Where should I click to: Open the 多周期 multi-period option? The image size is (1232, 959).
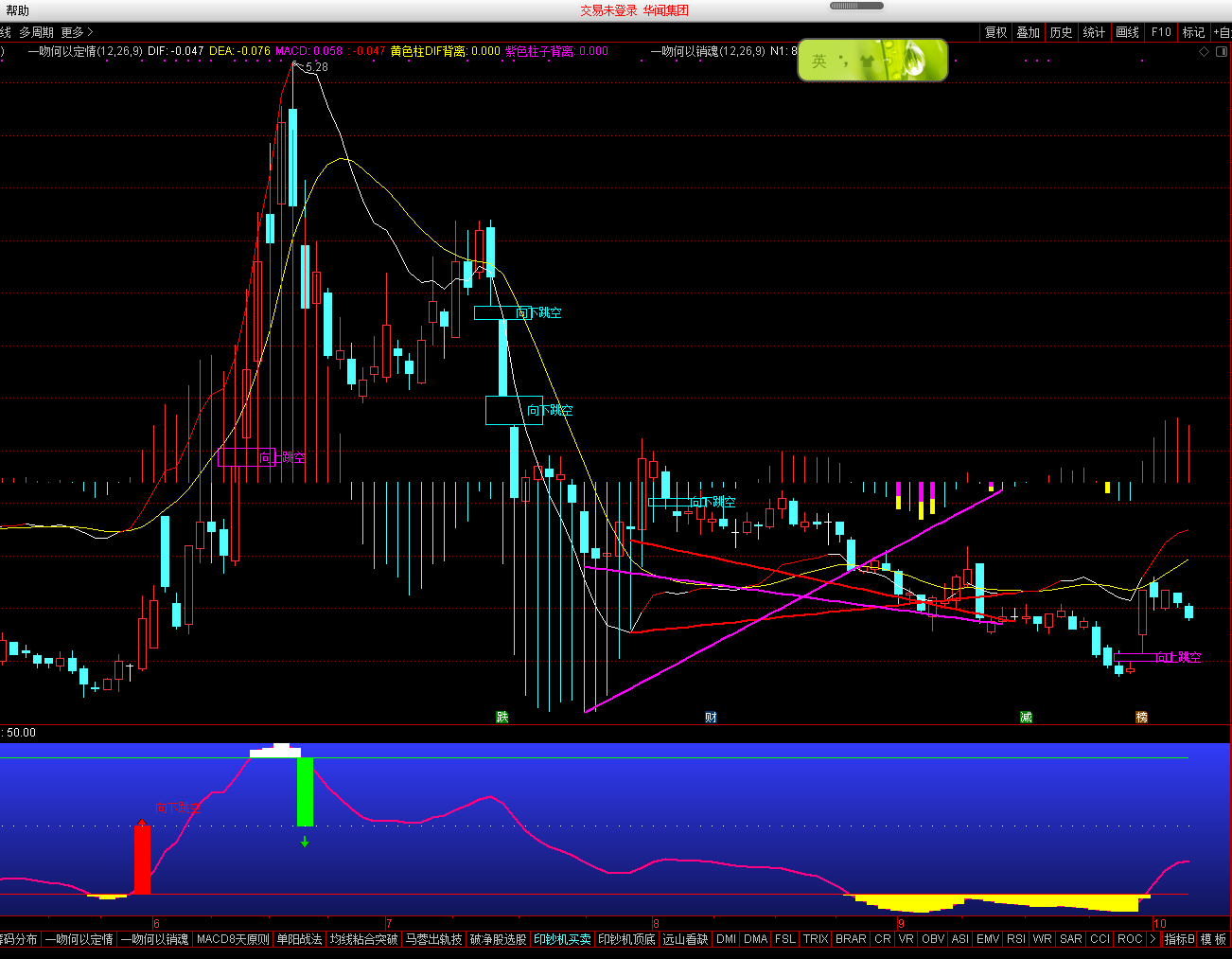point(36,32)
